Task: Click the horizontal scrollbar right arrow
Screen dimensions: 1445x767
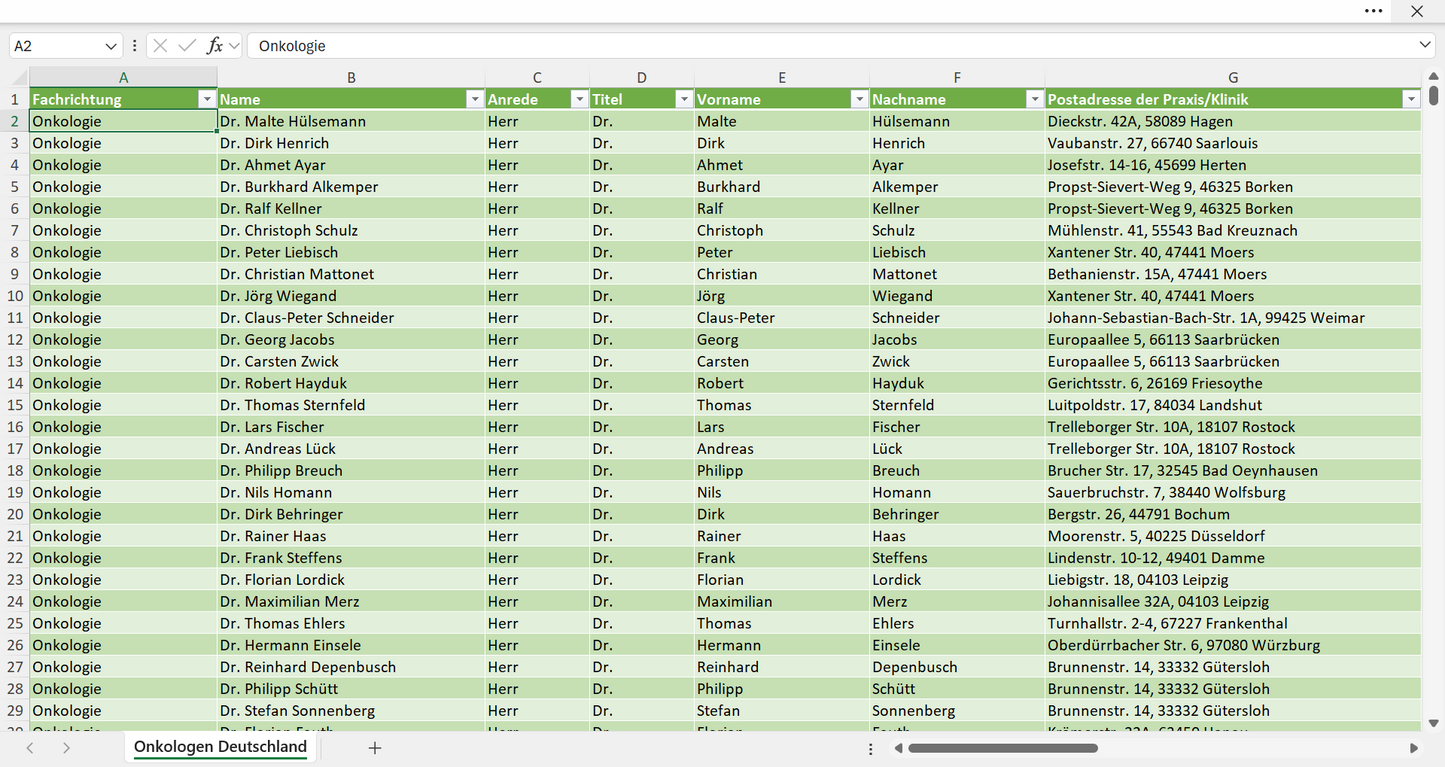Action: pos(1414,748)
